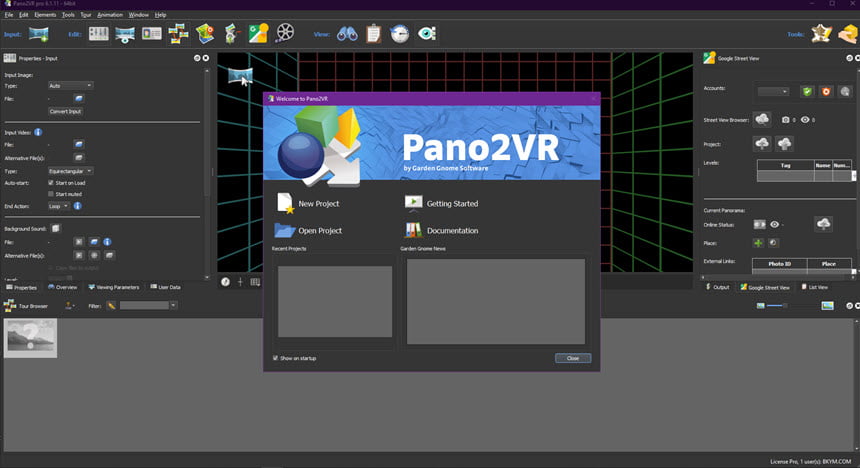Open the File menu

(x=9, y=15)
